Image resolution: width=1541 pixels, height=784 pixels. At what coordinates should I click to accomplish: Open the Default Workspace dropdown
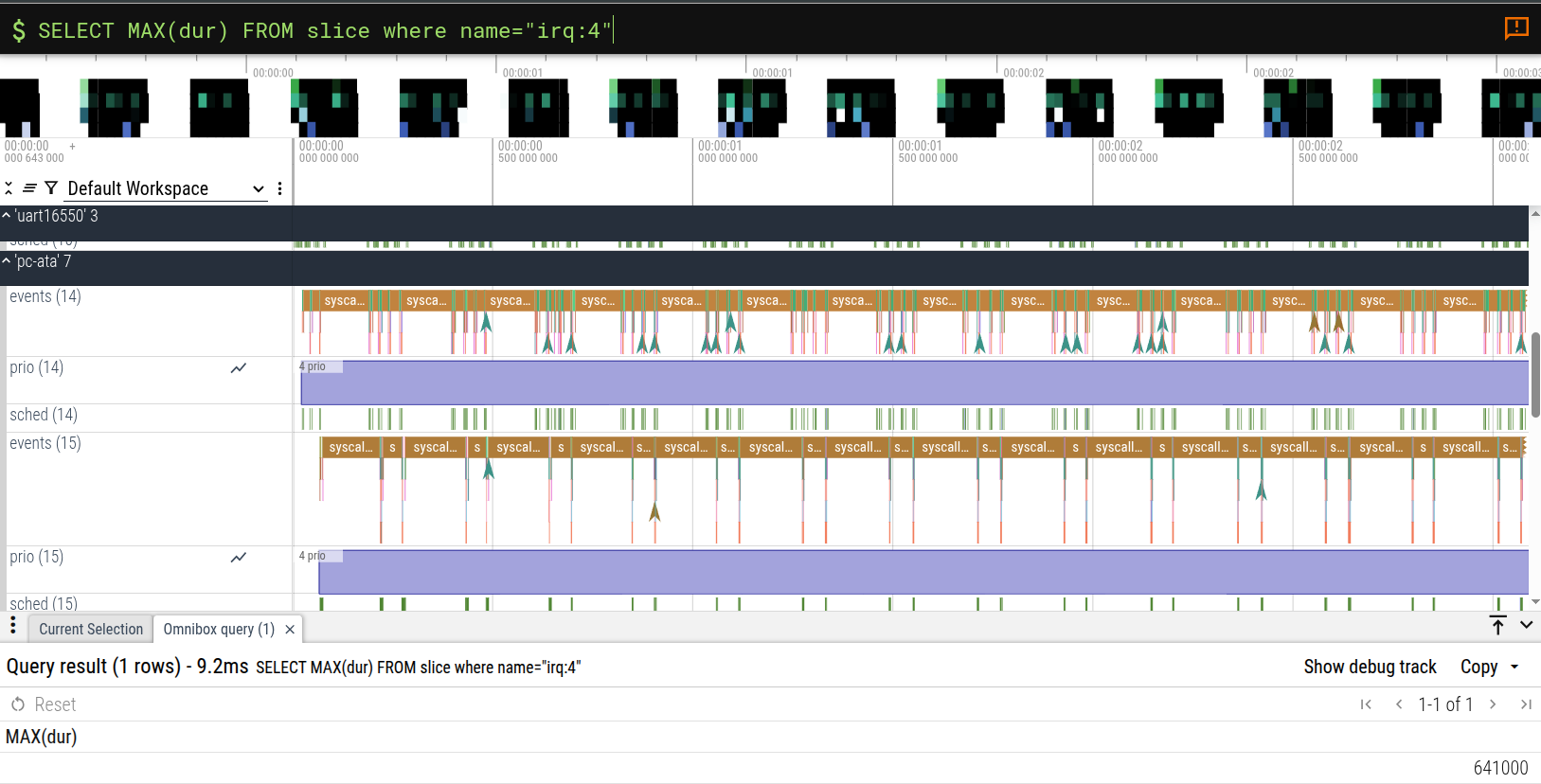pyautogui.click(x=166, y=188)
